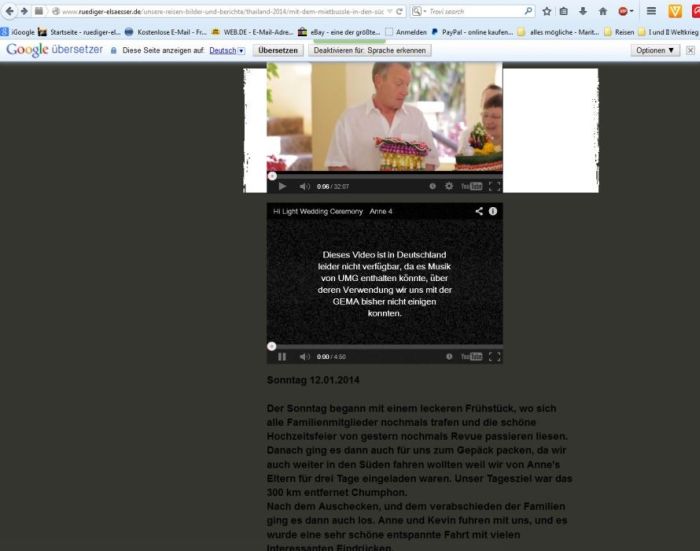This screenshot has width=700, height=551.
Task: Open the first video's settings gear
Action: tap(449, 186)
